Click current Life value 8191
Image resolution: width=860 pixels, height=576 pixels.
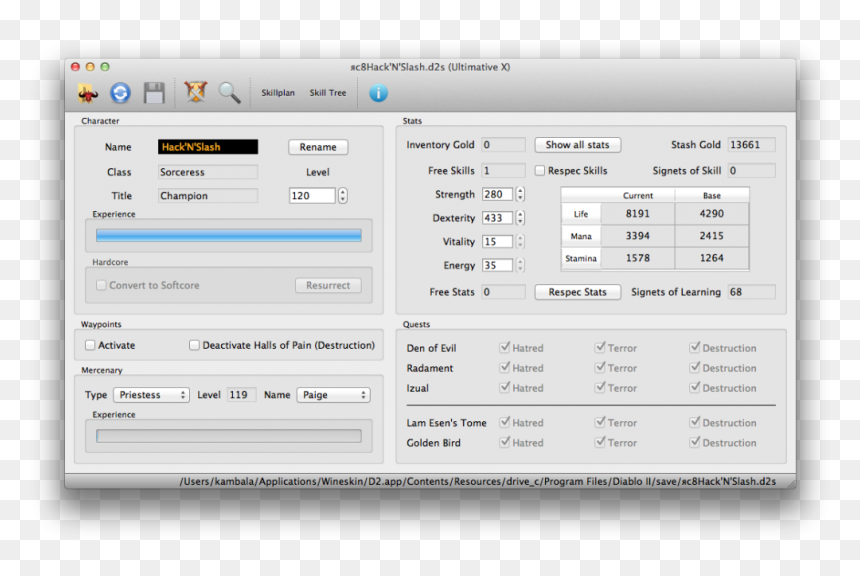point(638,213)
